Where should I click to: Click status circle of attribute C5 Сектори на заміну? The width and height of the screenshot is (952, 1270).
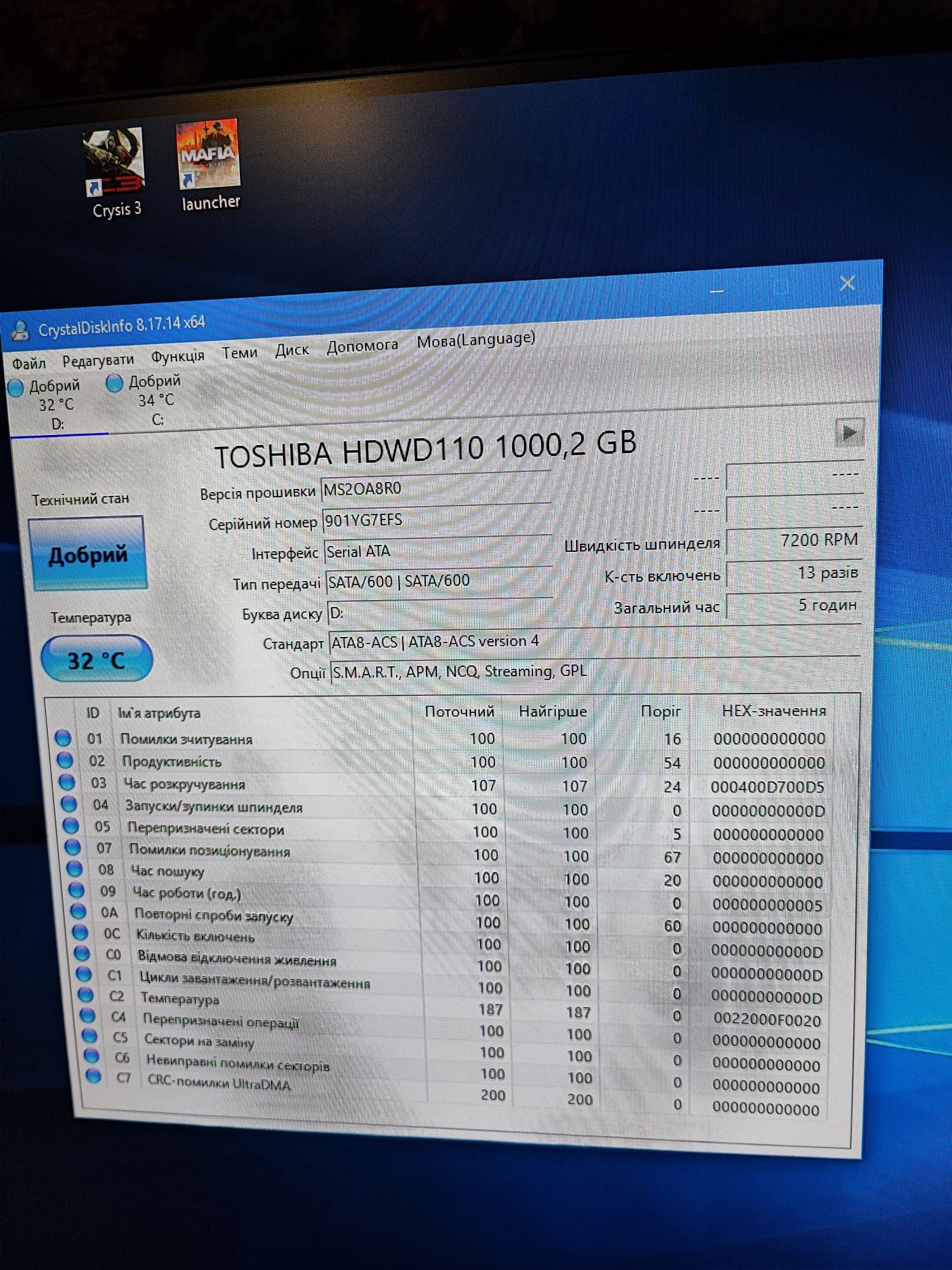pyautogui.click(x=89, y=1036)
